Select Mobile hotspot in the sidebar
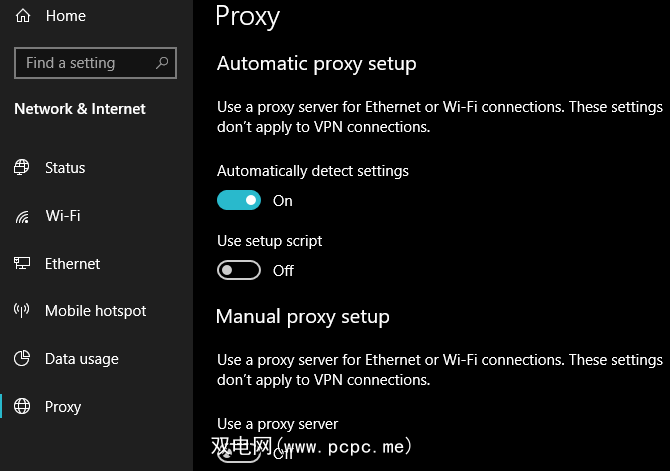Screen dimensions: 670x471 coord(95,311)
